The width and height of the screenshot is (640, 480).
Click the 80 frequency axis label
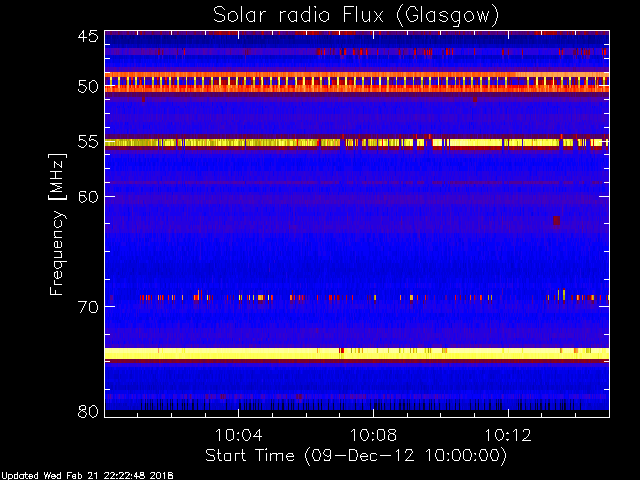(x=88, y=411)
